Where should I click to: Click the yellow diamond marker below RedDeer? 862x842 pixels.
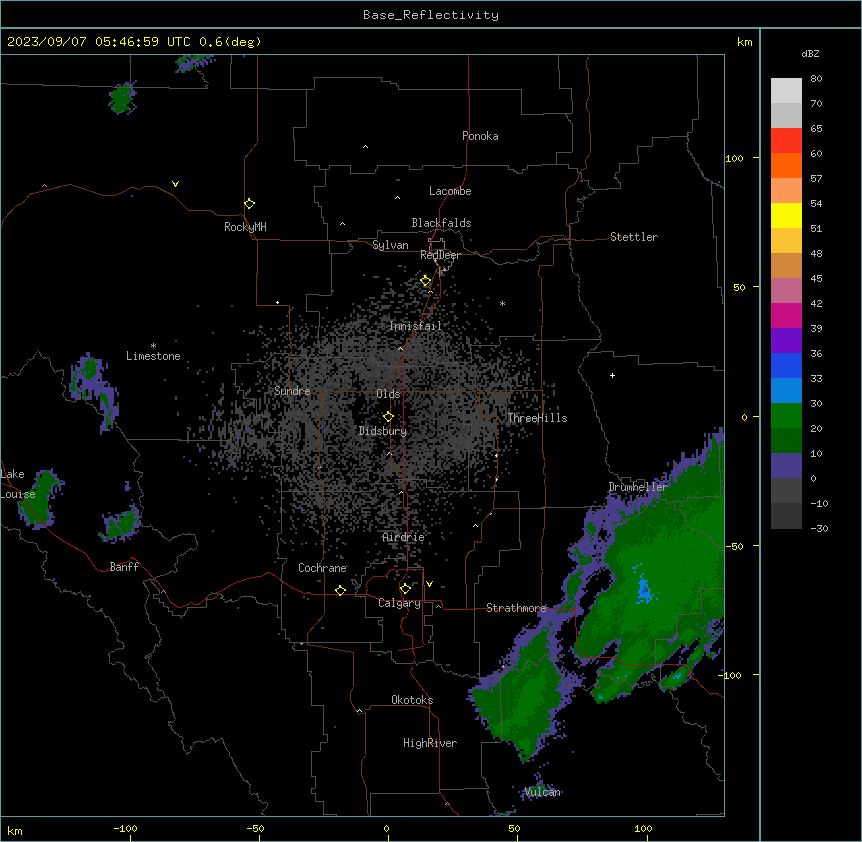pyautogui.click(x=426, y=281)
